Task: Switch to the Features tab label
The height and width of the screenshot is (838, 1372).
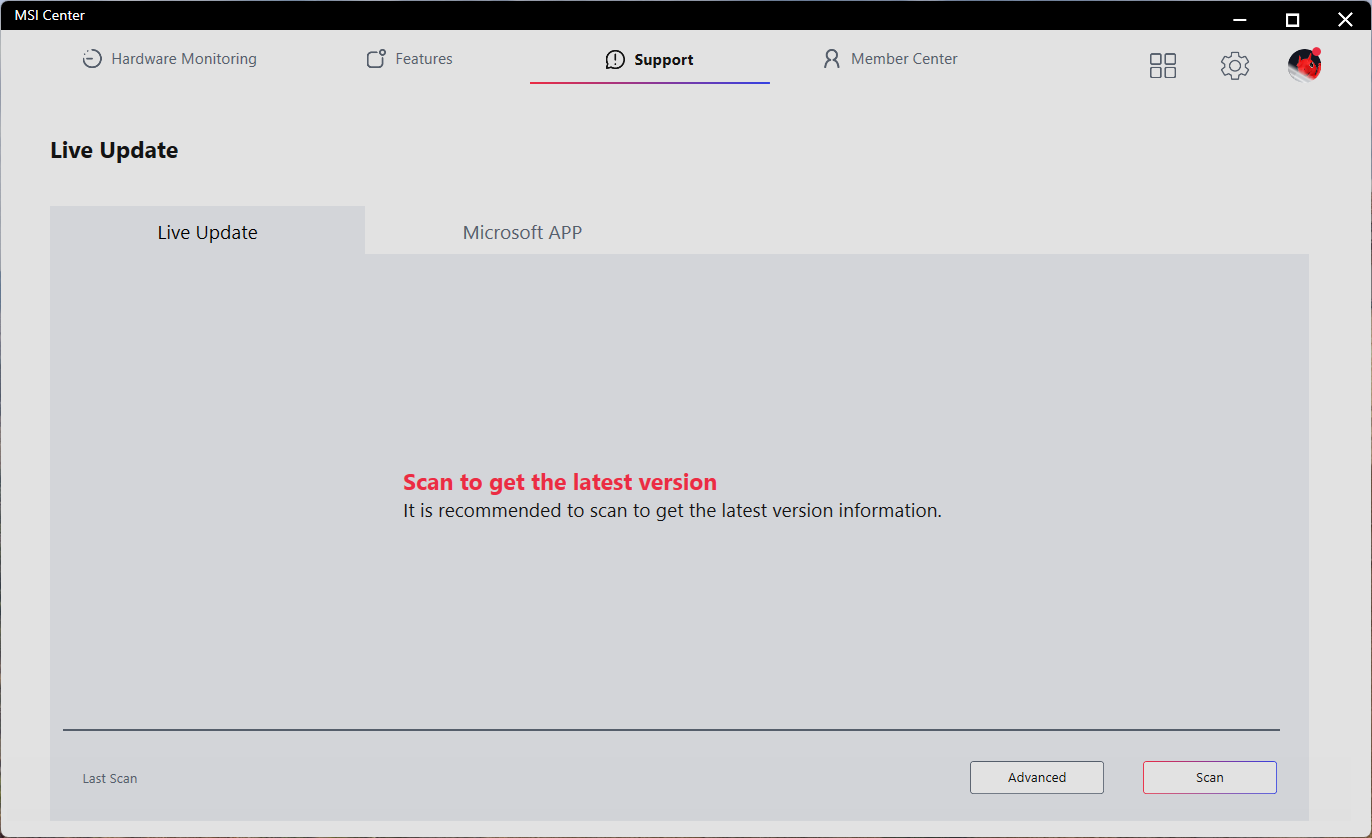Action: pyautogui.click(x=424, y=59)
